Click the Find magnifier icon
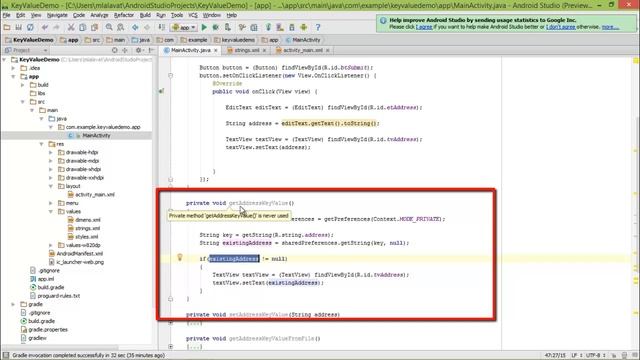640x360 pixels. [109, 27]
